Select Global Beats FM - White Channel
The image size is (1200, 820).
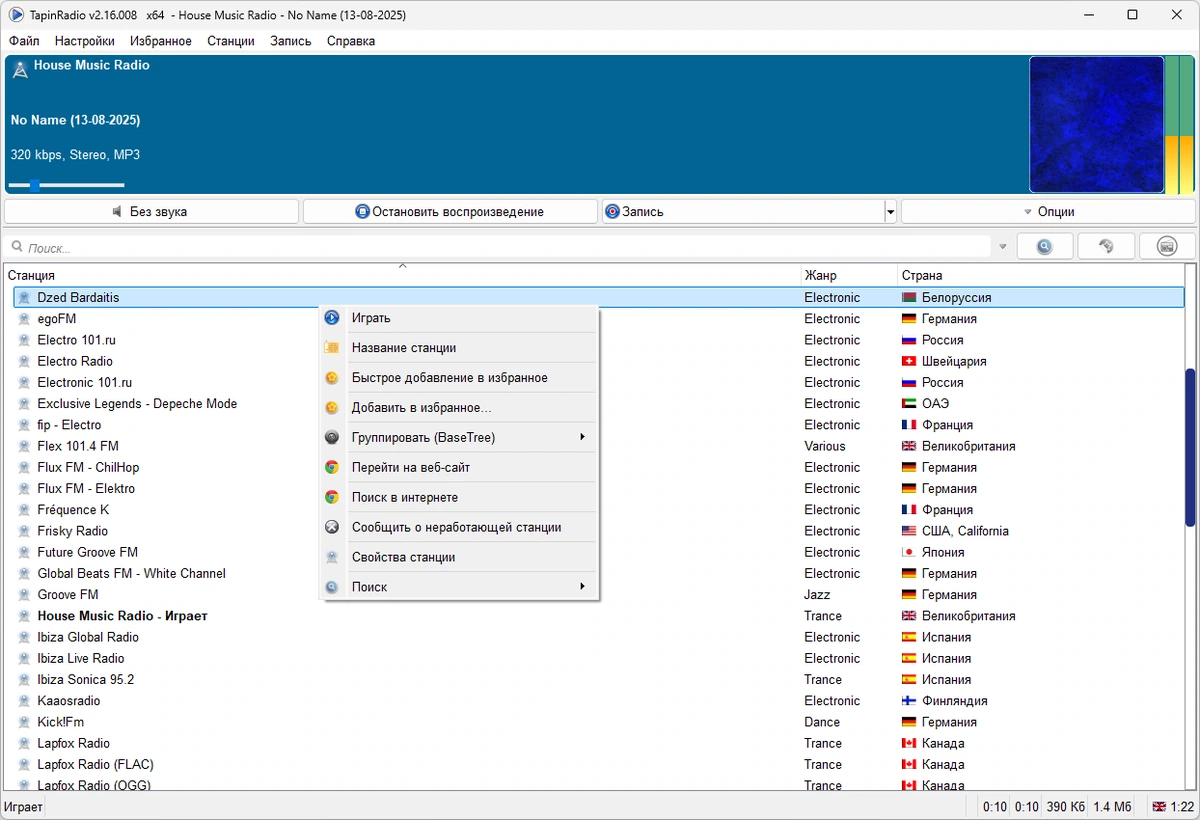pos(598,574)
